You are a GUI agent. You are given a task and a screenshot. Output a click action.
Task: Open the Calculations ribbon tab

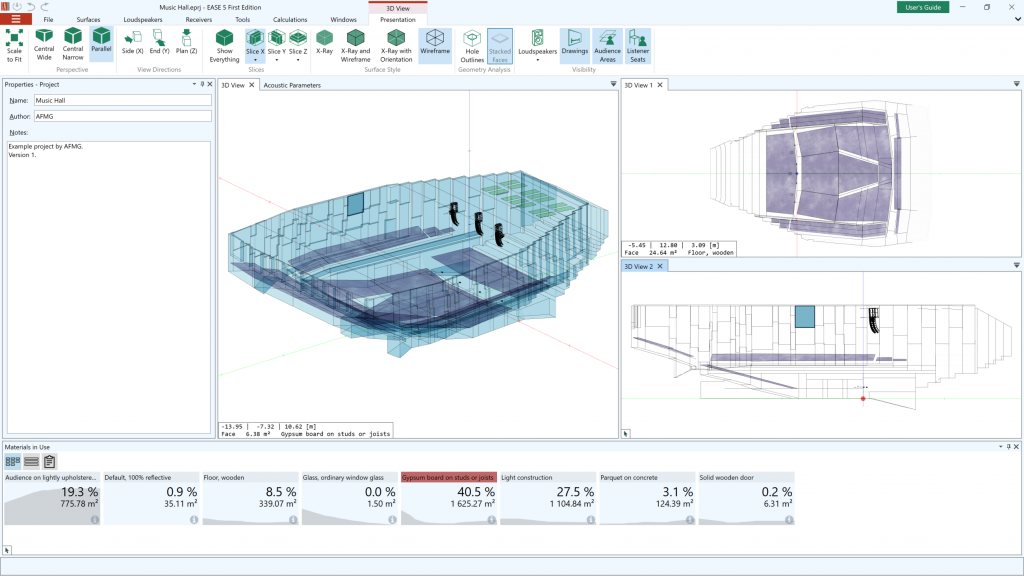[x=290, y=19]
